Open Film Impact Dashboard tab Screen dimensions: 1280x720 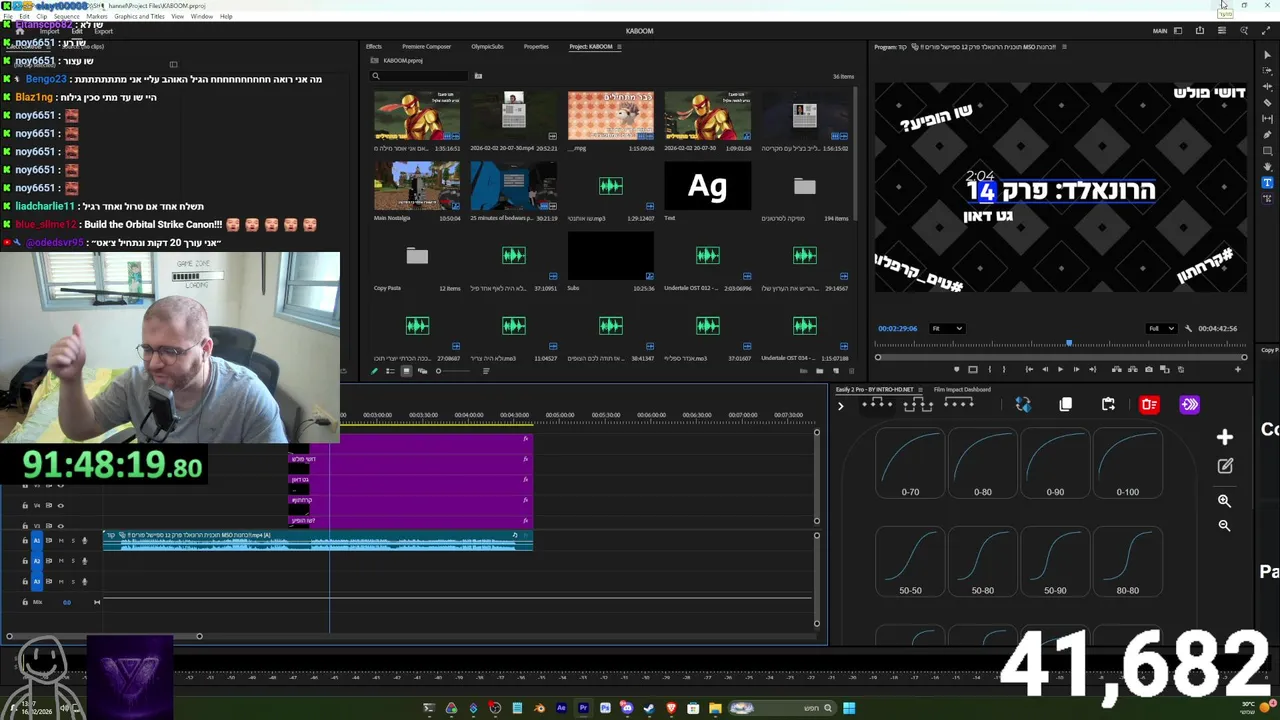point(962,390)
